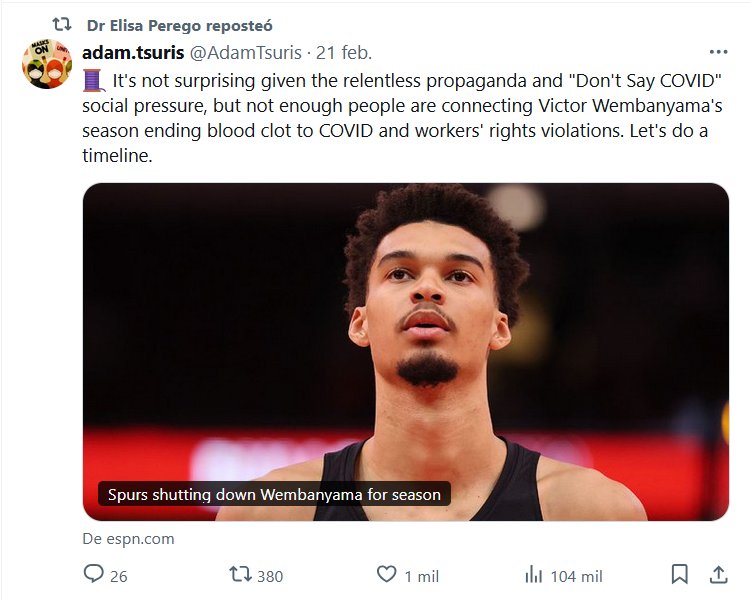
Task: Repost using the arrows icon beside 380
Action: (241, 575)
